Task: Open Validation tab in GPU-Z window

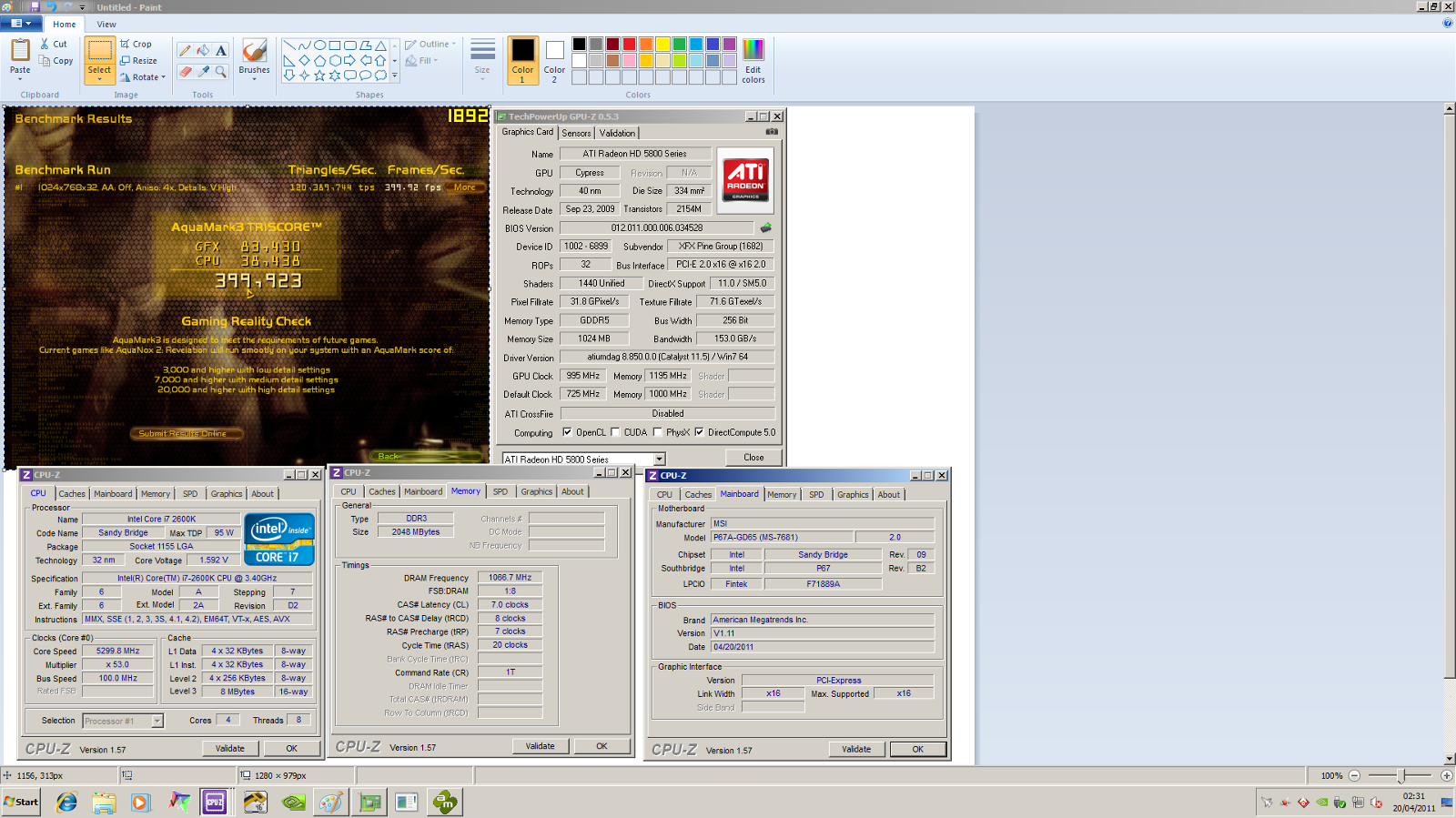Action: [617, 133]
